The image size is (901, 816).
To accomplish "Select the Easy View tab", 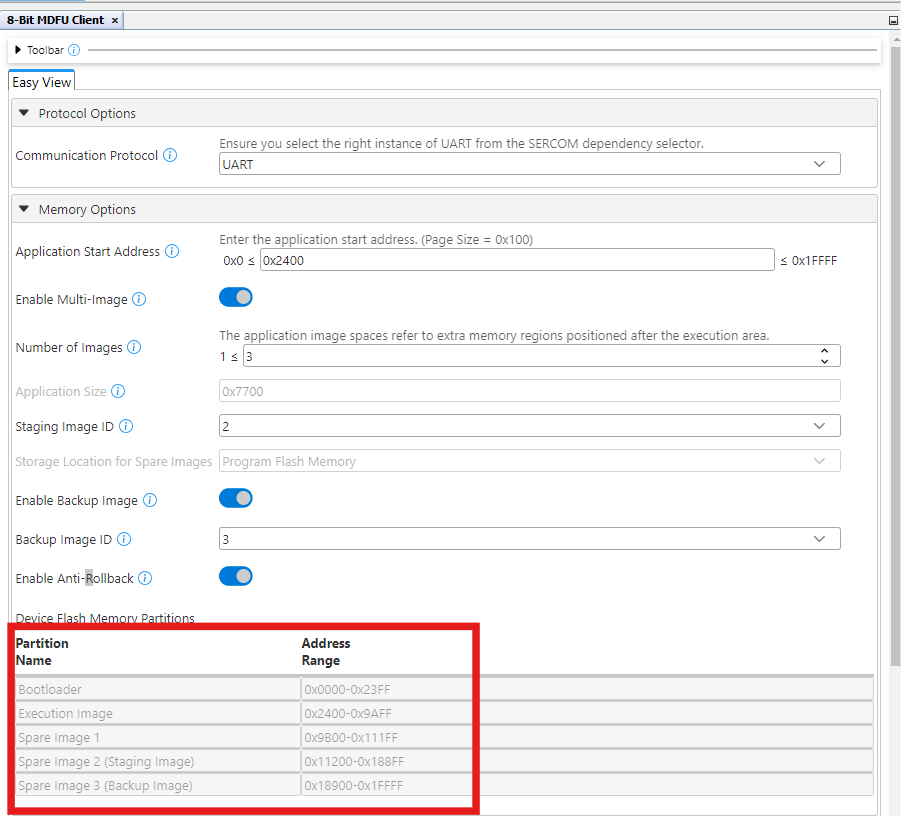I will coord(41,82).
